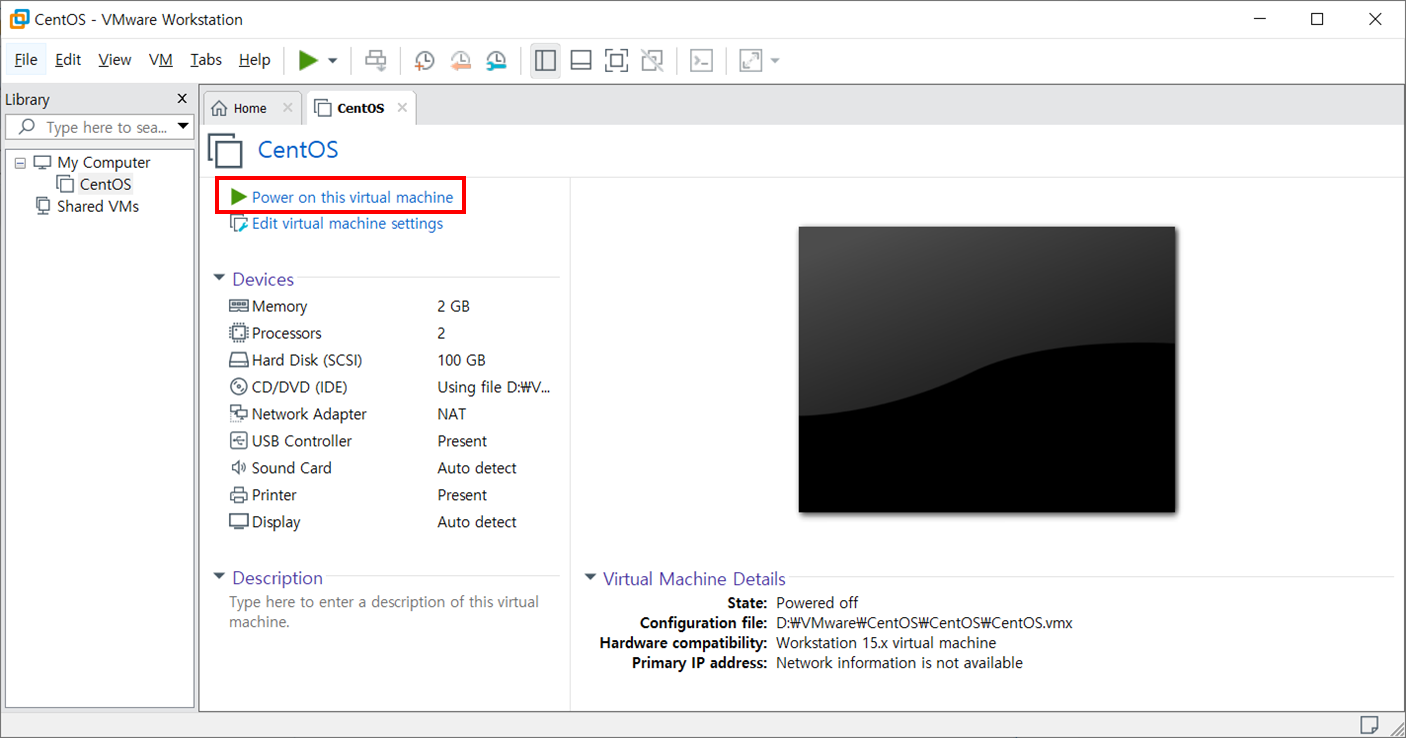Select CentOS in the Library tree
This screenshot has width=1406, height=738.
coord(105,184)
